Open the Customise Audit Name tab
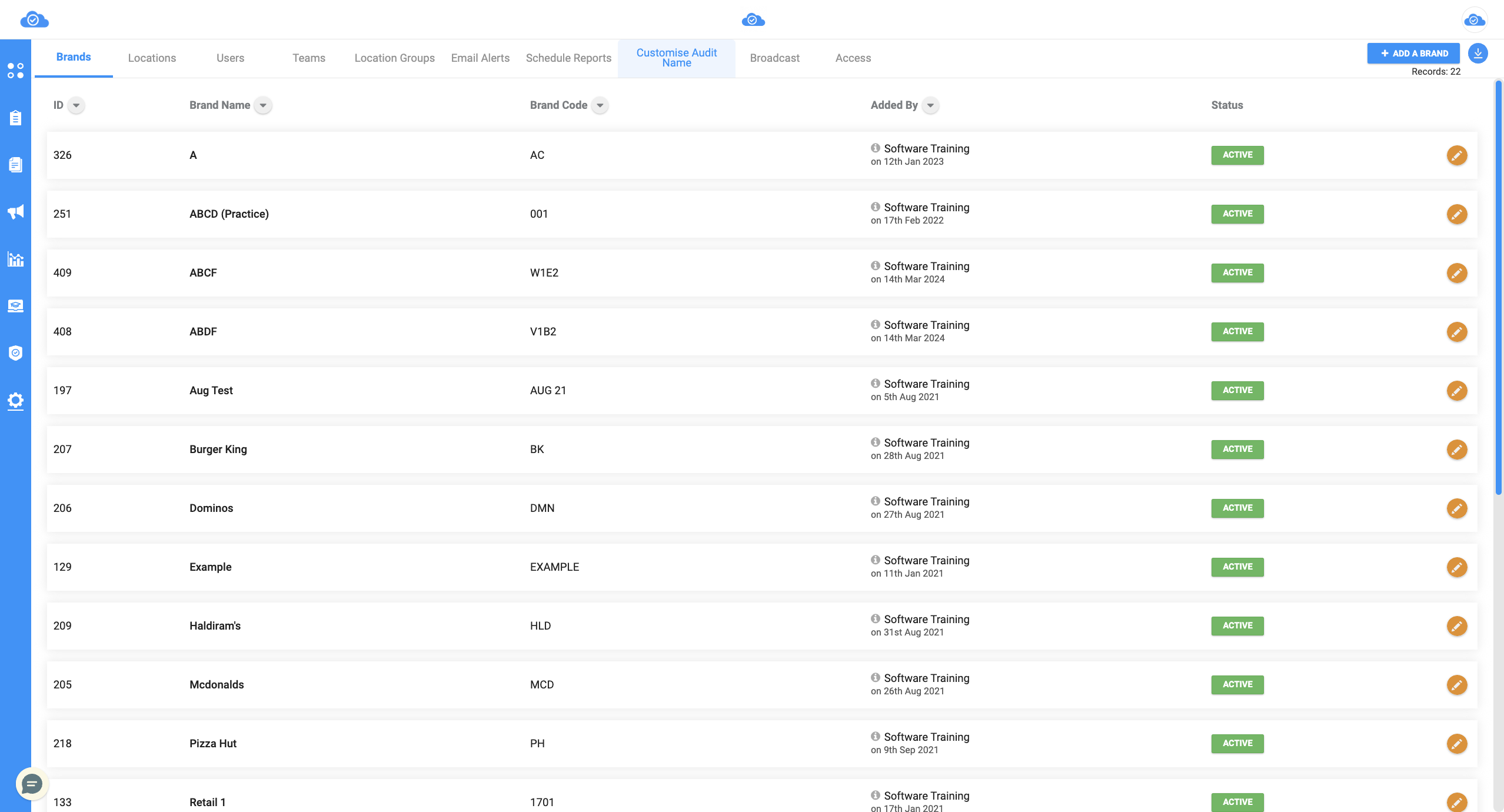Image resolution: width=1504 pixels, height=812 pixels. (x=677, y=58)
